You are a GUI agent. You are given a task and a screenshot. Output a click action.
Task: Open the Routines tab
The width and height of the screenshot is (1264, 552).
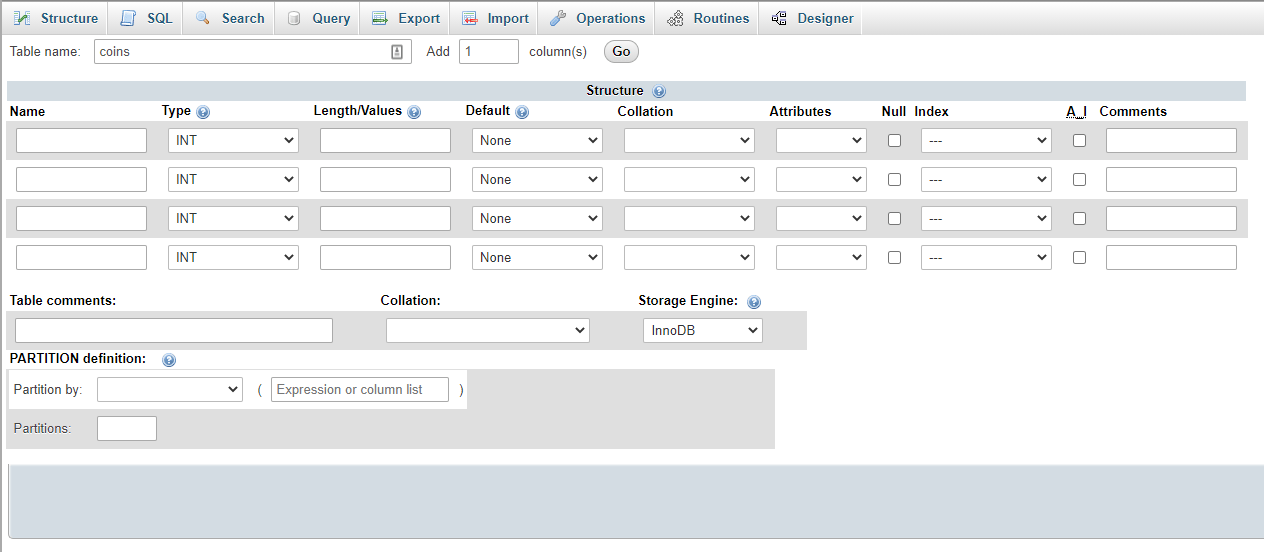pos(708,18)
